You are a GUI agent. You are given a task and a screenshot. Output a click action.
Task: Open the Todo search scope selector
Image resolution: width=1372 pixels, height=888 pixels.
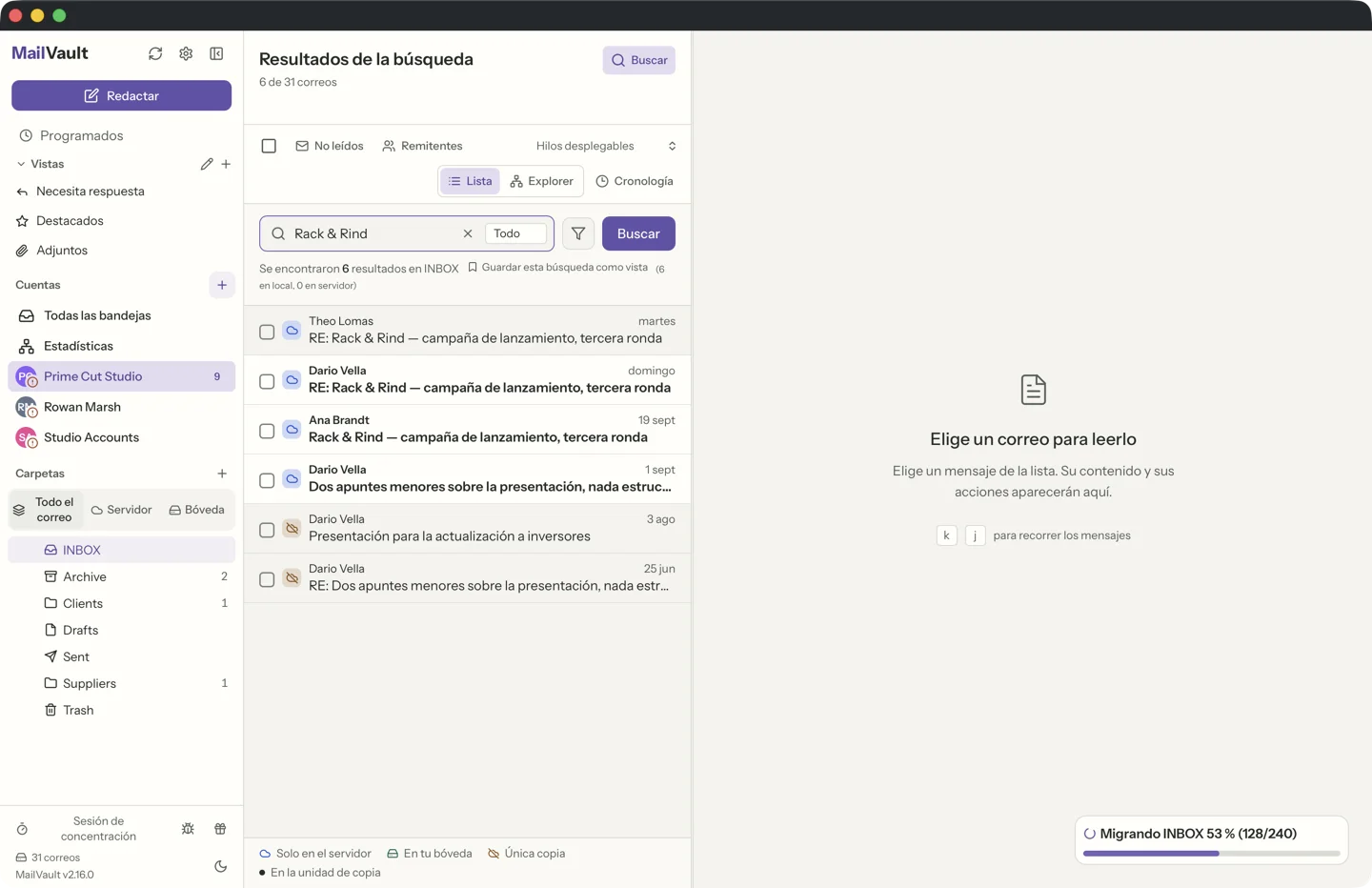[516, 233]
